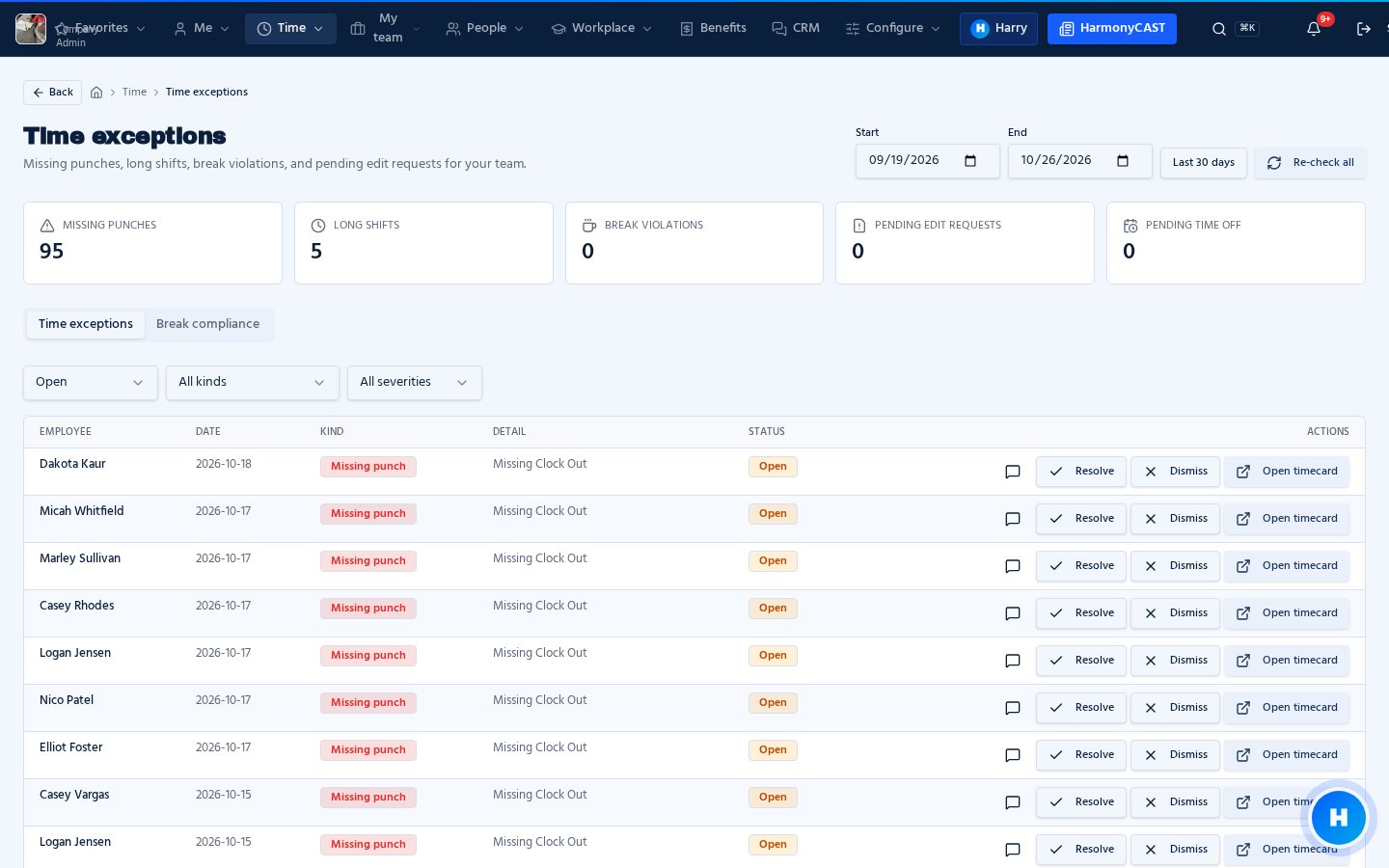This screenshot has width=1389, height=868.
Task: Switch to the Break compliance tab
Action: pyautogui.click(x=208, y=325)
